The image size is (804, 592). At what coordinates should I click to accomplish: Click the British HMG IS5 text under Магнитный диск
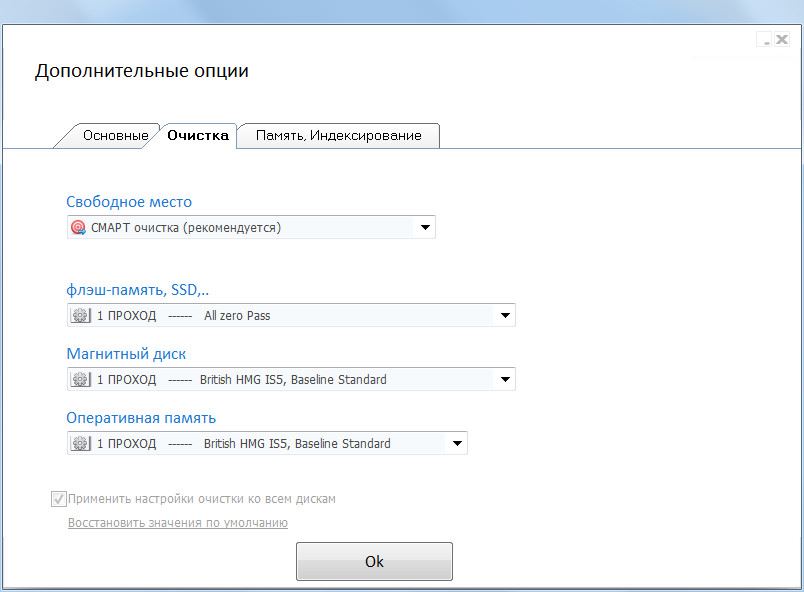pyautogui.click(x=293, y=380)
